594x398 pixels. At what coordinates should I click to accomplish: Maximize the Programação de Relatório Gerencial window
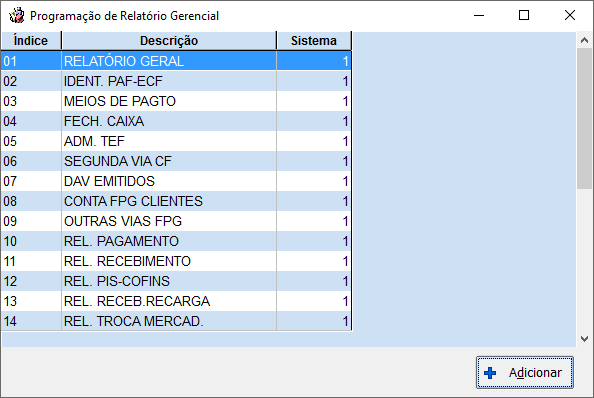pos(524,16)
